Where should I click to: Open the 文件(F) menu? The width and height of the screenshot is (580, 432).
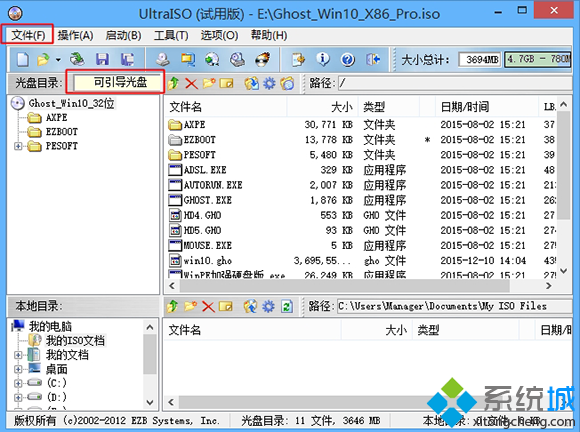[x=28, y=36]
